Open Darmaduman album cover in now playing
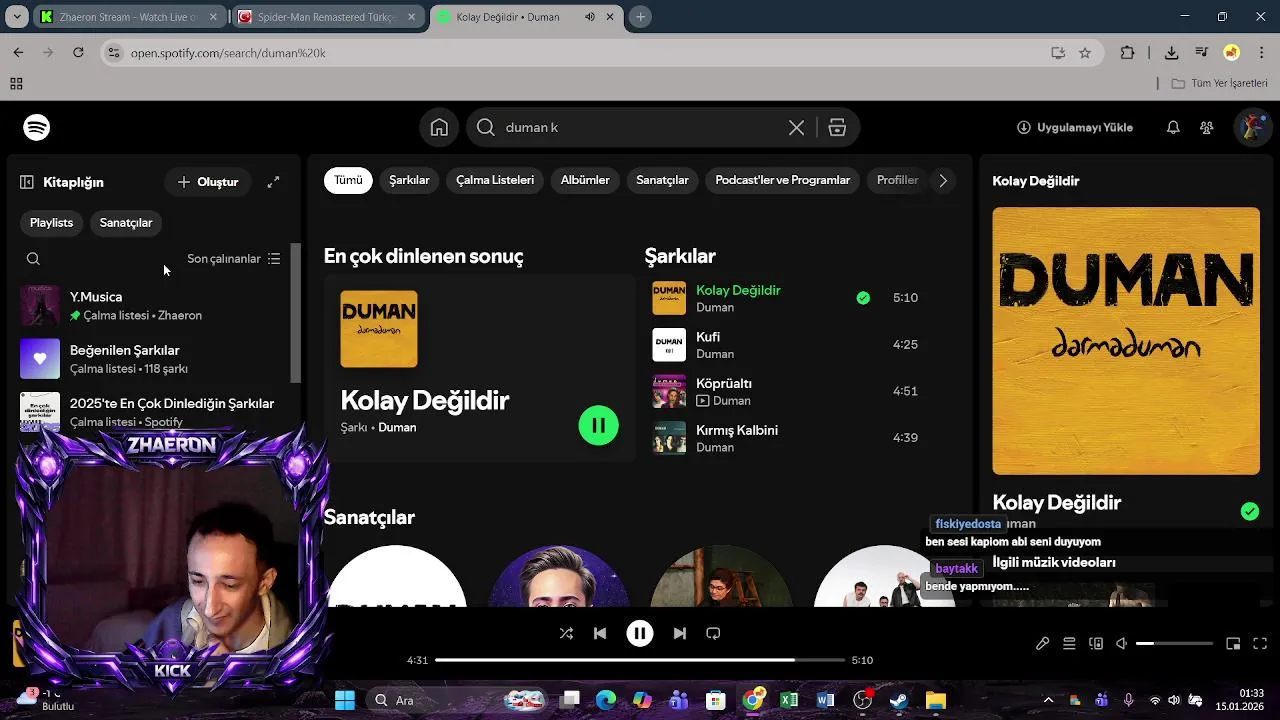This screenshot has height=720, width=1280. (1126, 341)
